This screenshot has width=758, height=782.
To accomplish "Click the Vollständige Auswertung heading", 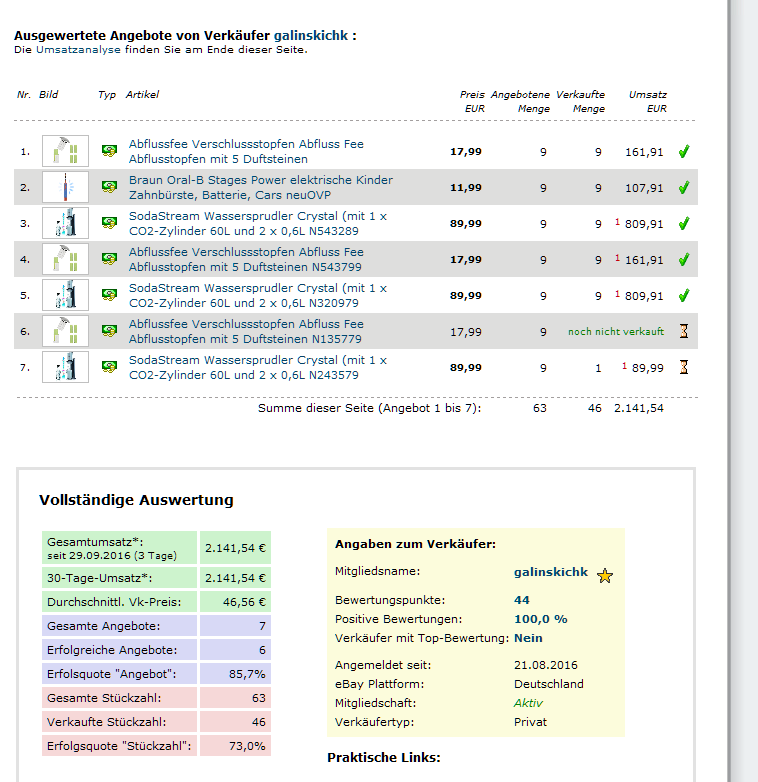I will point(136,500).
